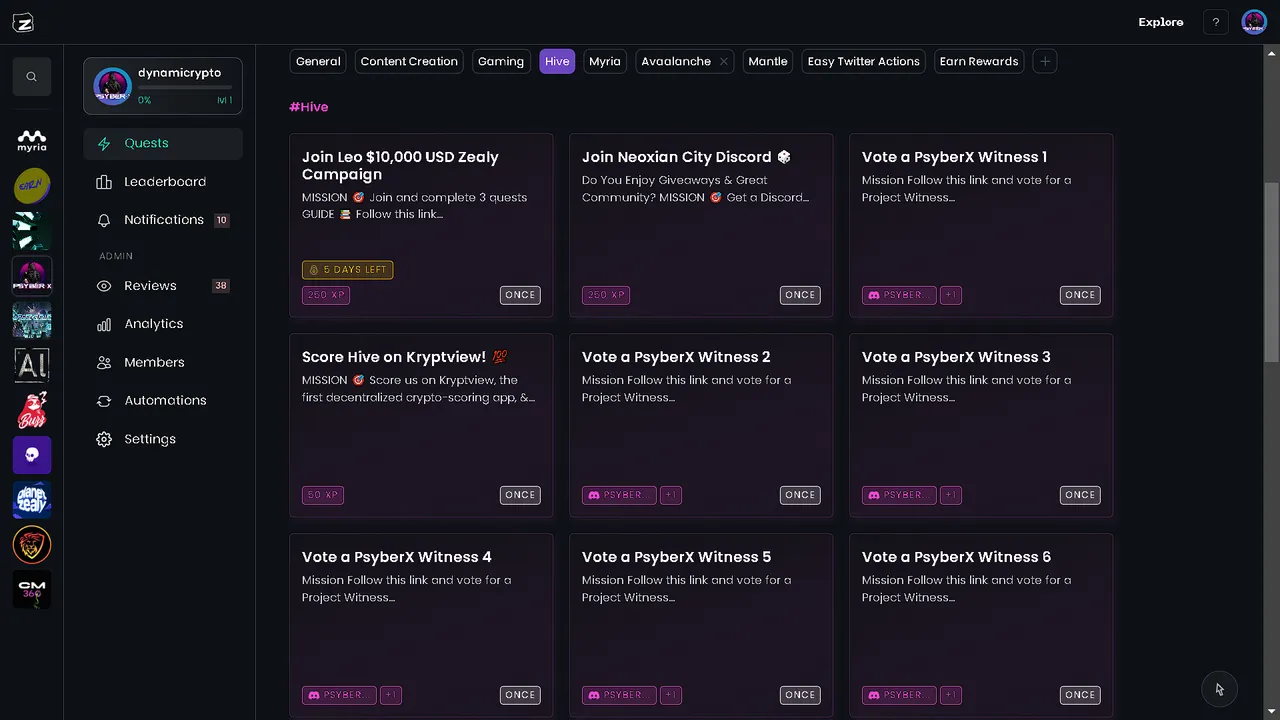Select the Content Creation category tab
The height and width of the screenshot is (720, 1280).
[x=409, y=61]
